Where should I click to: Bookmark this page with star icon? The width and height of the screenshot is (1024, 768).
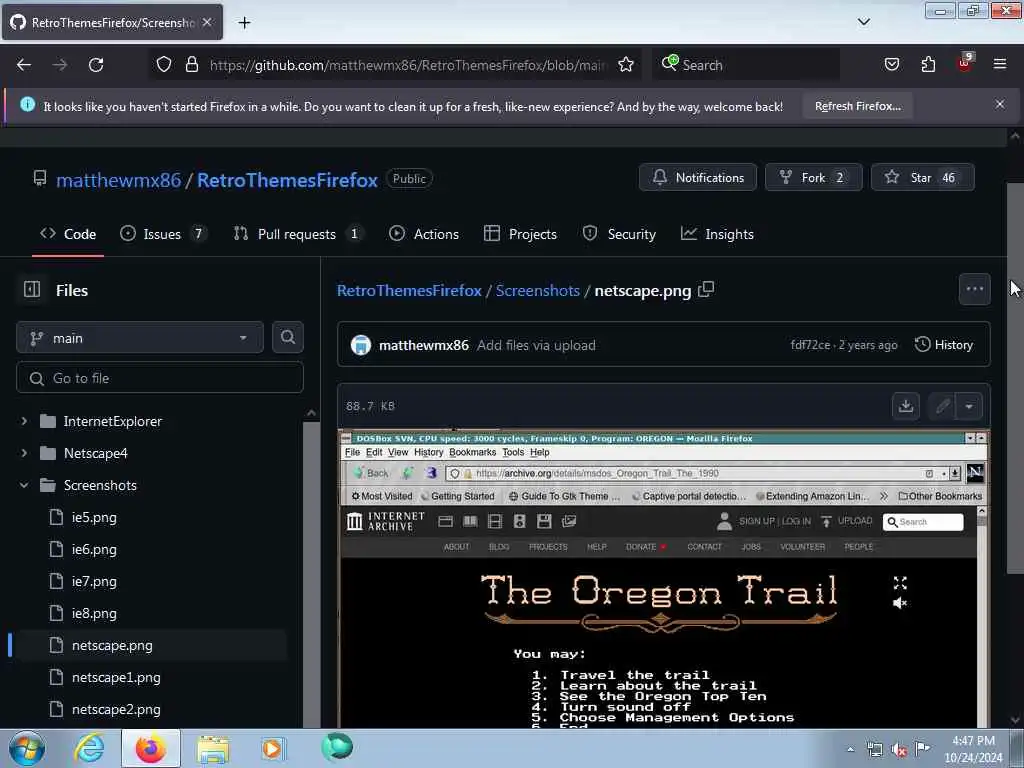(x=626, y=64)
